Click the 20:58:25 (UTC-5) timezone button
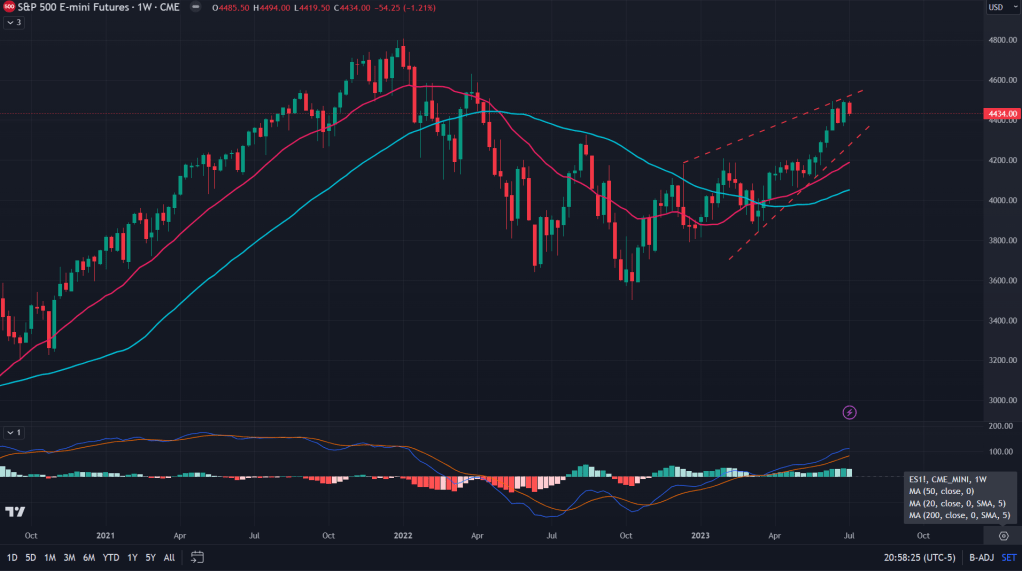 pos(920,557)
